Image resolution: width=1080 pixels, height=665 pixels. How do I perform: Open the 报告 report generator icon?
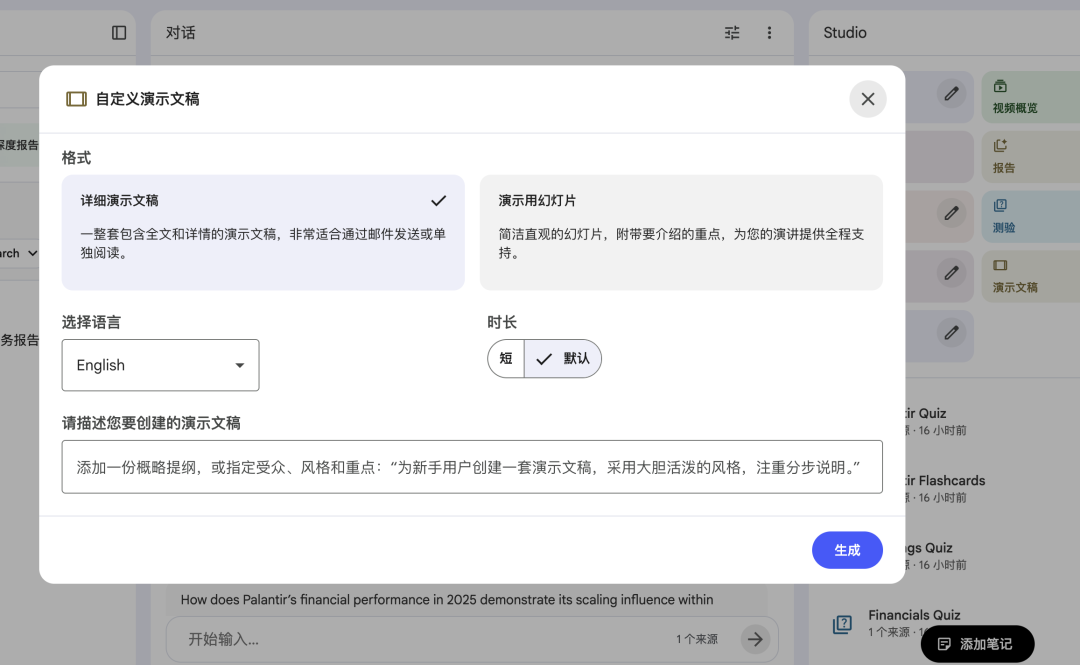[999, 156]
